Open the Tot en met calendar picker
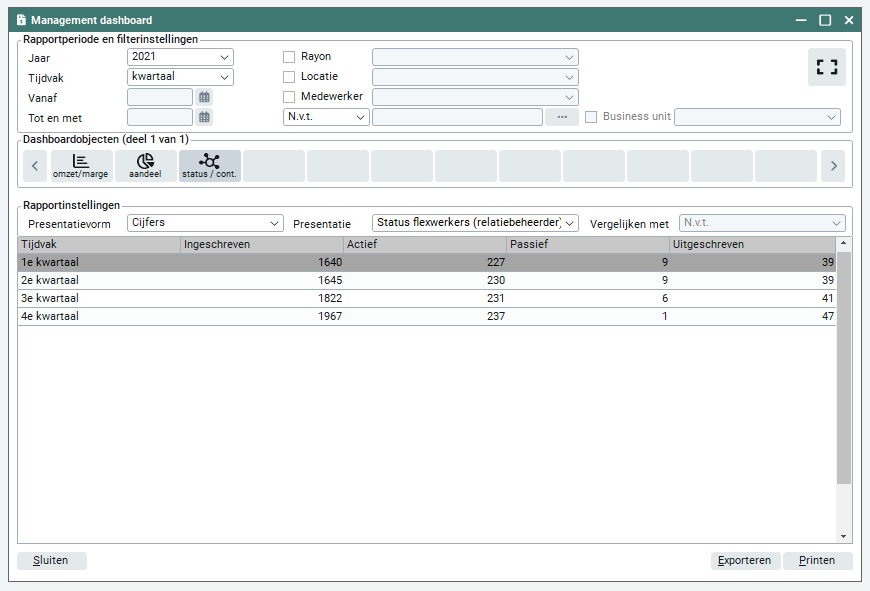 pos(204,117)
